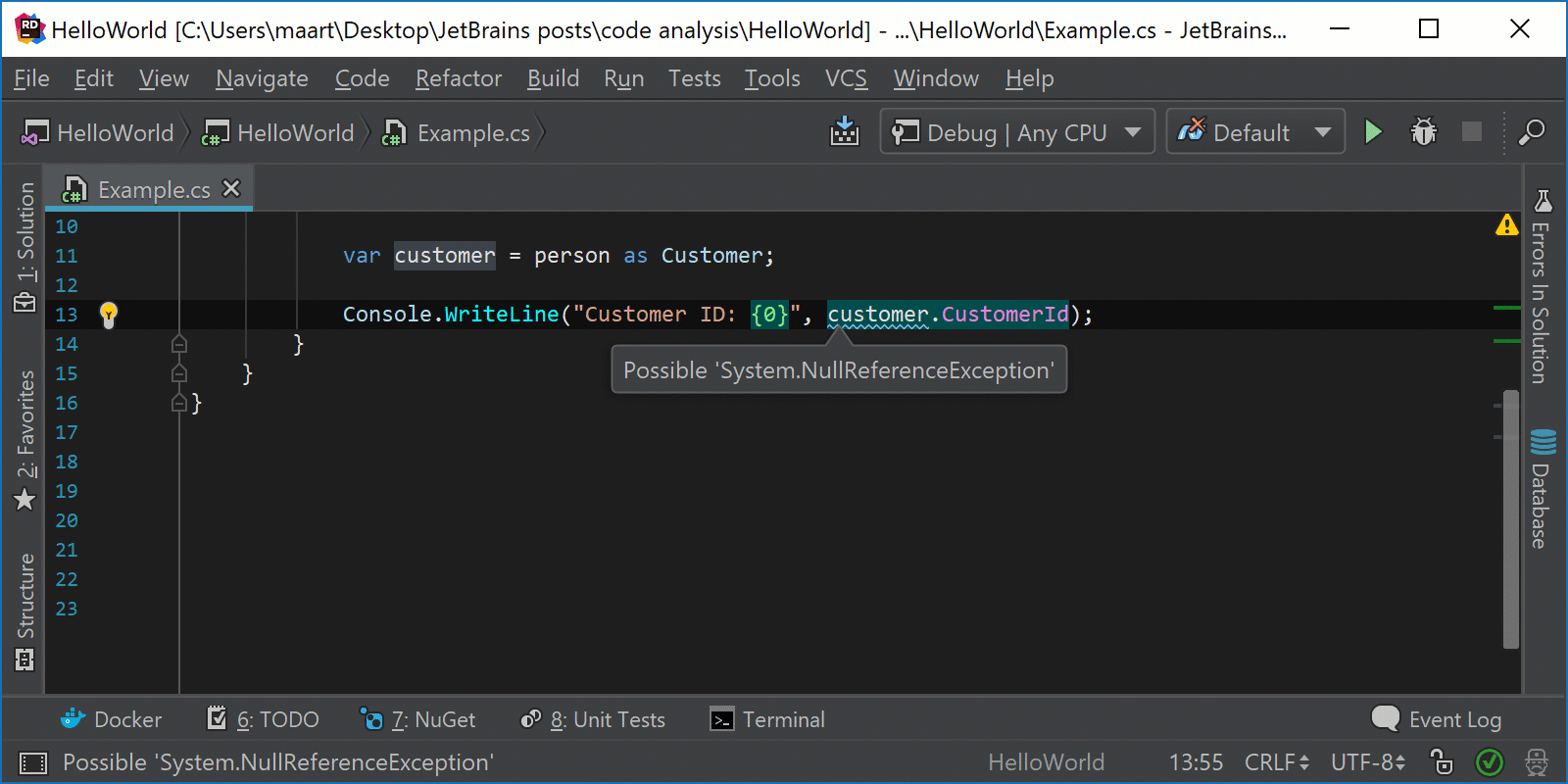This screenshot has height=784, width=1568.
Task: Open the Terminal tool window
Action: pyautogui.click(x=767, y=719)
